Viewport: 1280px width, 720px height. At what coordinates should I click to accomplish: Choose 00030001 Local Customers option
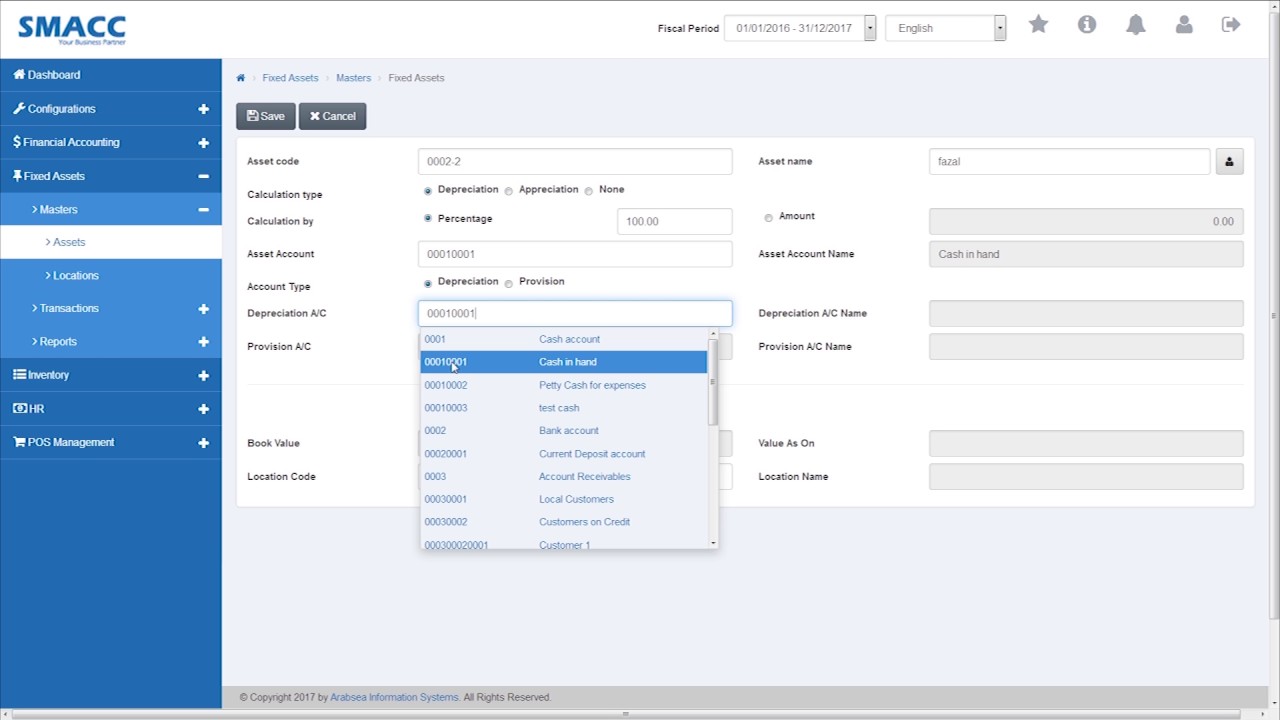(x=564, y=499)
